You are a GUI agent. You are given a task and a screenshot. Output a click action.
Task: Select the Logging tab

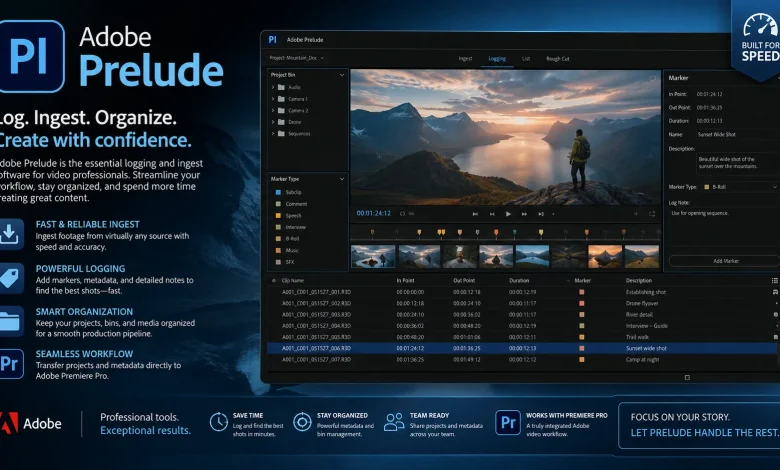coord(497,59)
